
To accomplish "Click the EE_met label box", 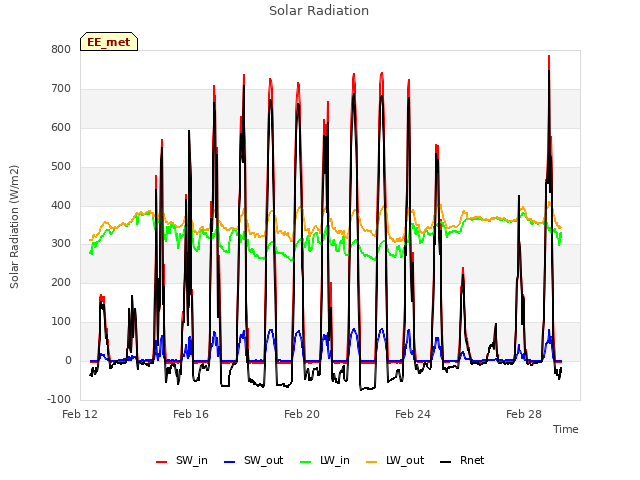I will 109,42.
